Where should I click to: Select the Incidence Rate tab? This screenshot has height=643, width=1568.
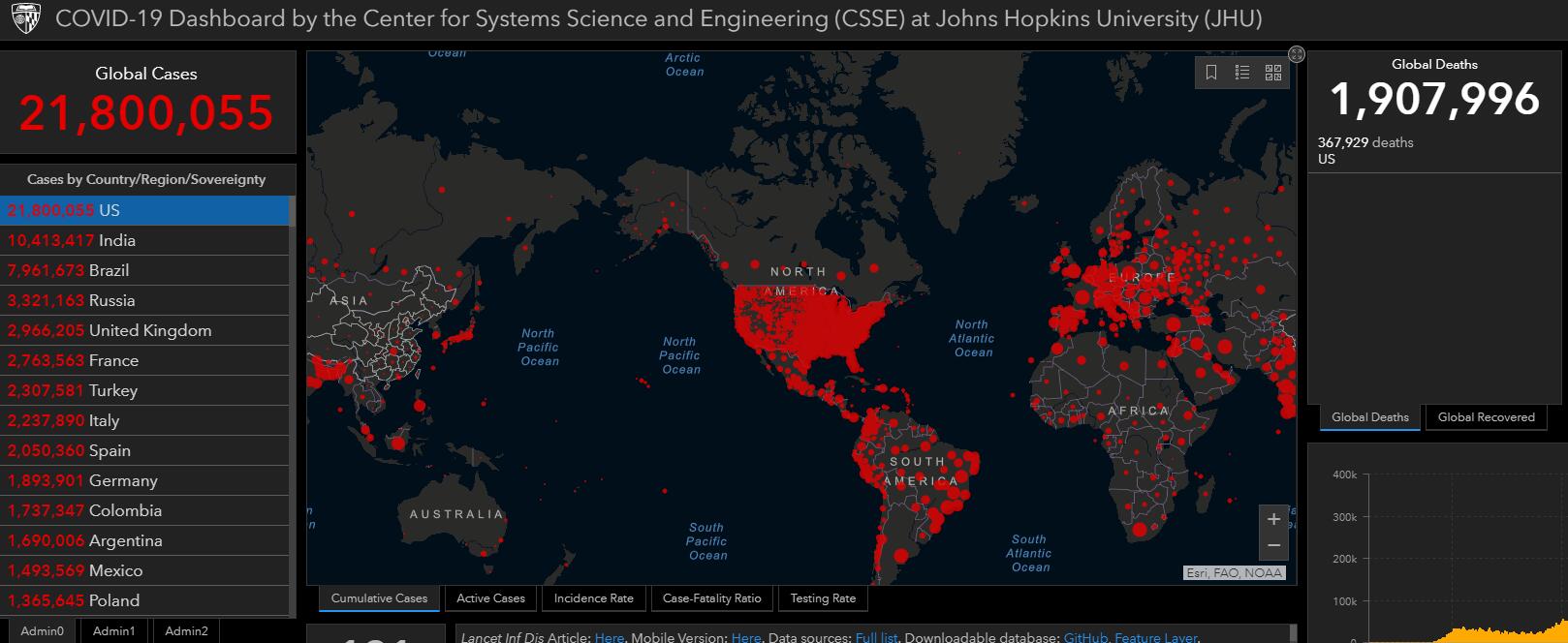coord(593,598)
